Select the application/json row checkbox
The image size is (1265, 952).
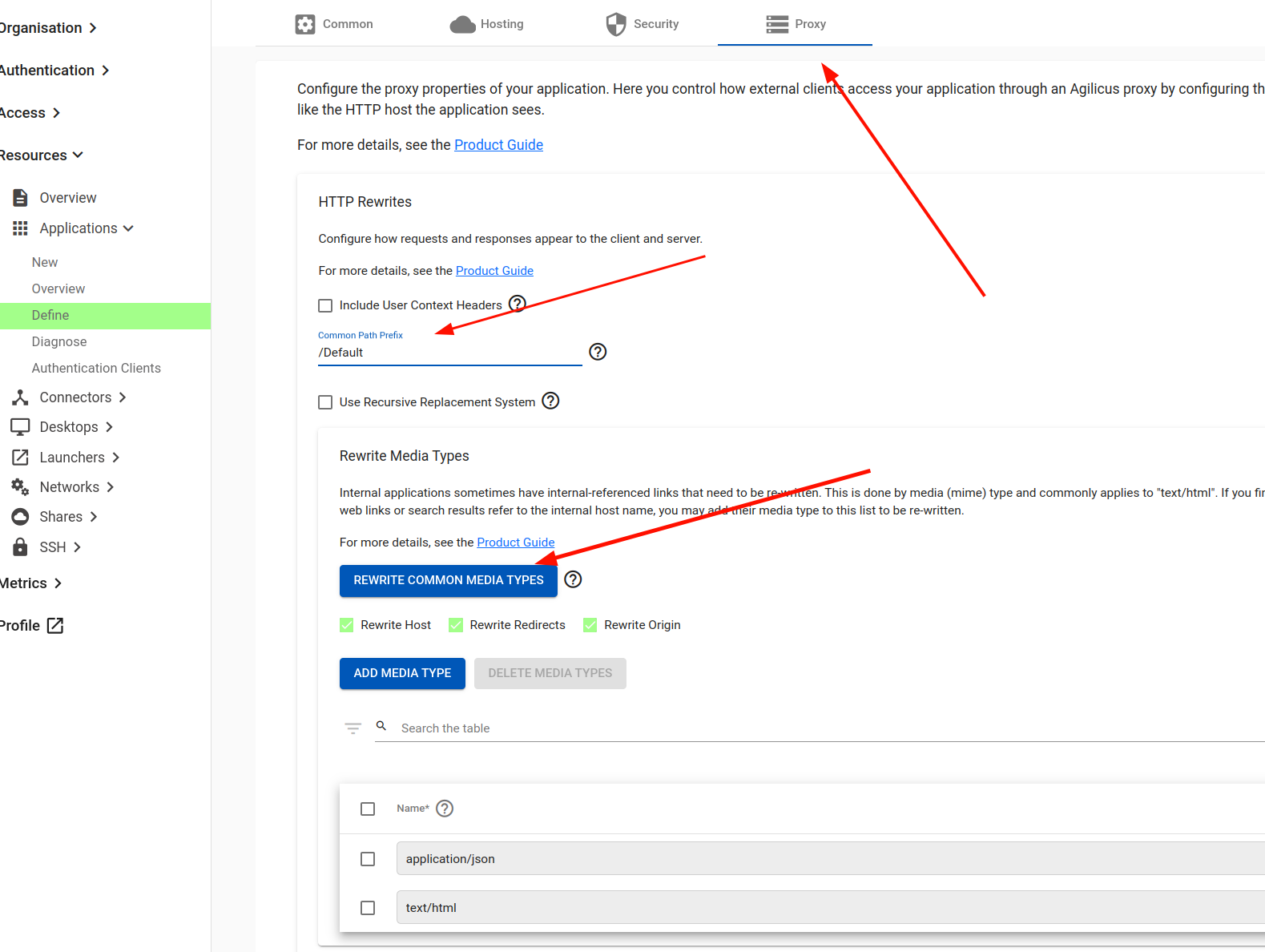click(368, 859)
